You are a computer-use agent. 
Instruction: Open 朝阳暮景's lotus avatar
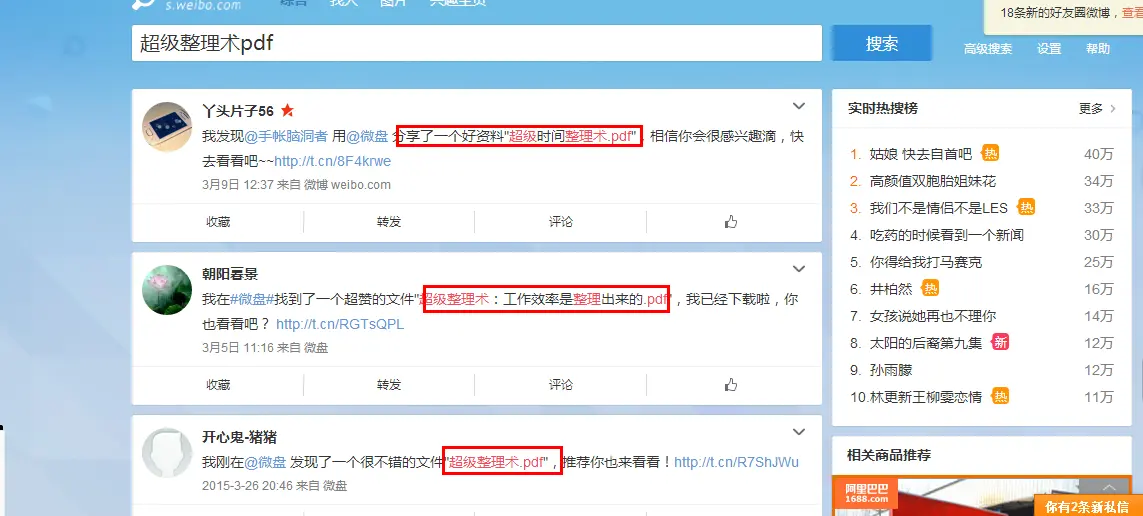click(x=167, y=290)
